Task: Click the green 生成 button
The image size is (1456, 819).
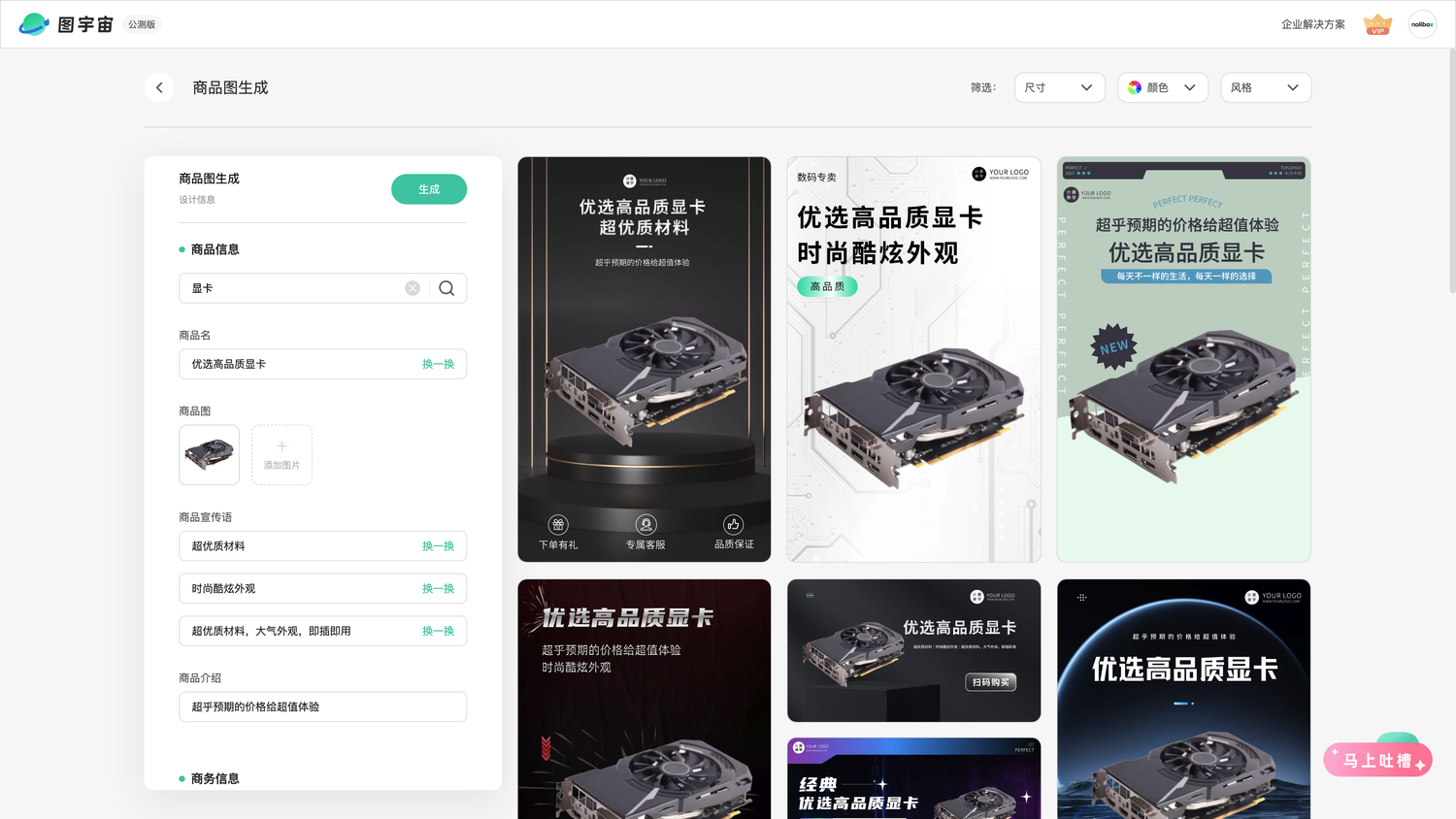Action: (429, 189)
